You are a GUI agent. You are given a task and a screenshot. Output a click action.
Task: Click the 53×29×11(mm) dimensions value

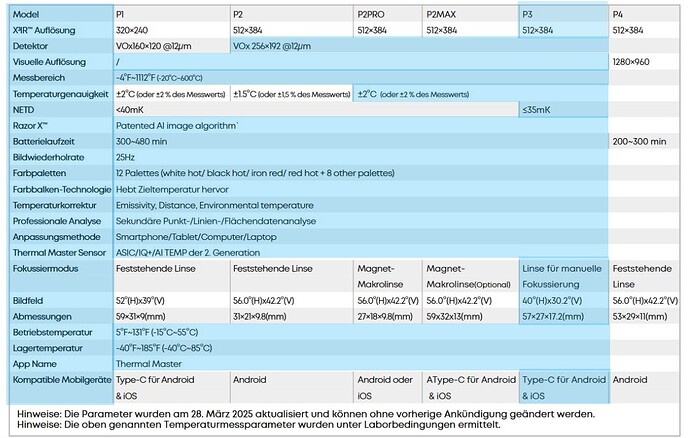click(x=639, y=317)
